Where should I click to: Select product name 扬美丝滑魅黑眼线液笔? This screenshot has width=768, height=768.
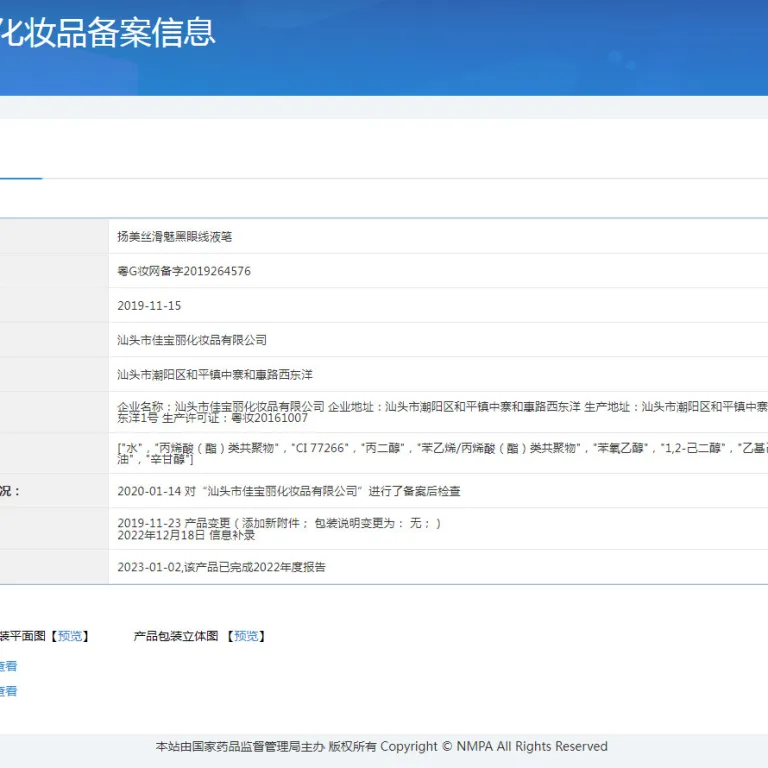click(174, 237)
